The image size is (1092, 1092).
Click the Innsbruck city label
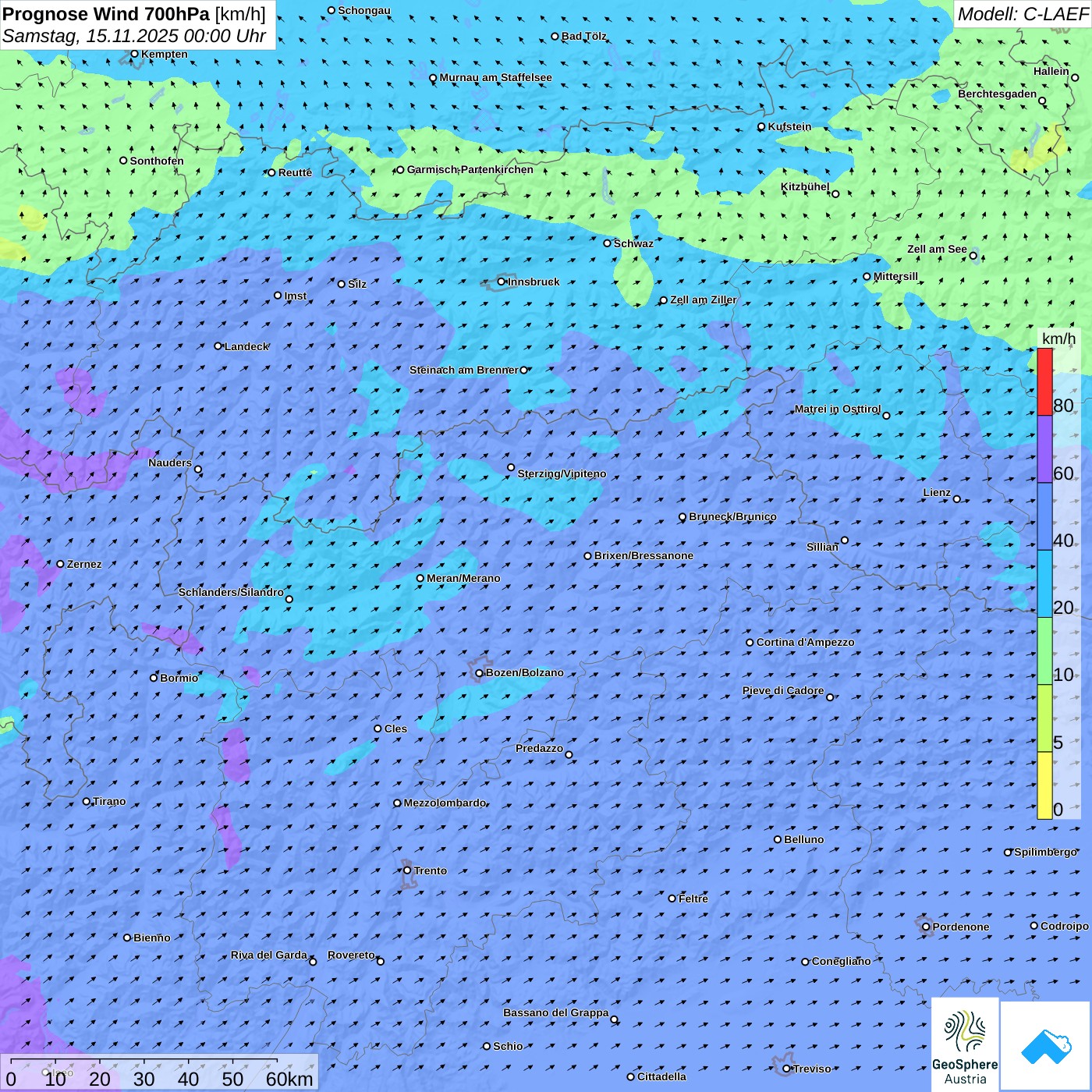point(534,282)
